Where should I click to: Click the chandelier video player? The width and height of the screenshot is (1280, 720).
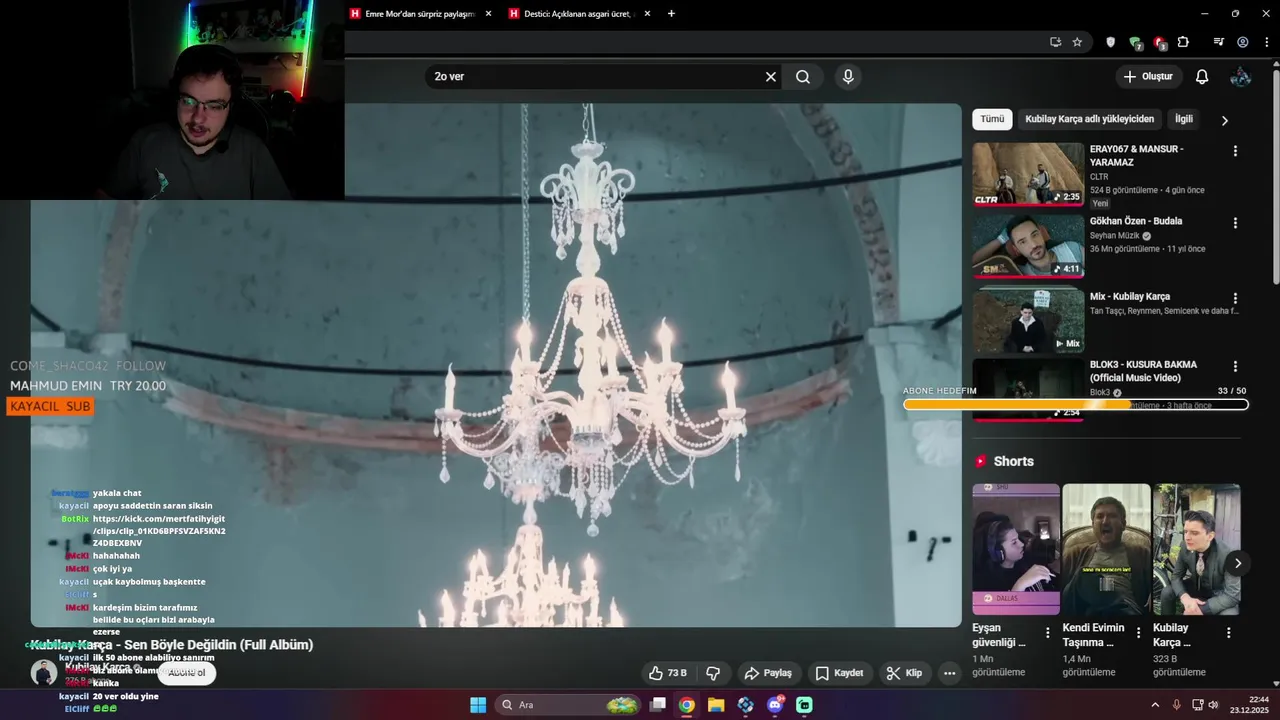(x=495, y=365)
